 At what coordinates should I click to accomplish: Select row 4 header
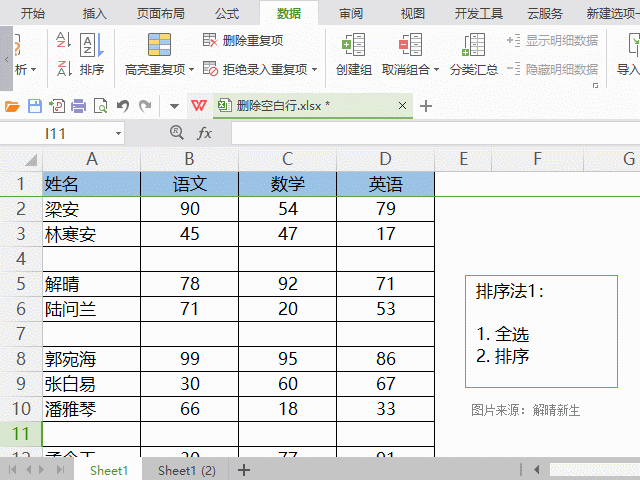click(21, 259)
